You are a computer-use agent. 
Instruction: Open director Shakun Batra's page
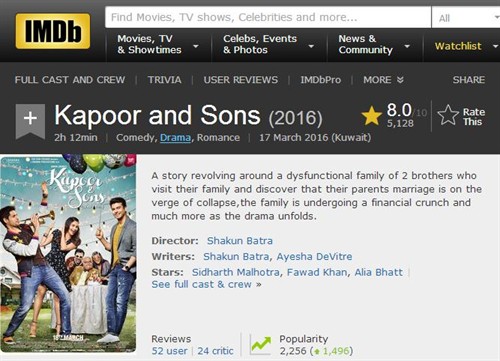point(240,241)
